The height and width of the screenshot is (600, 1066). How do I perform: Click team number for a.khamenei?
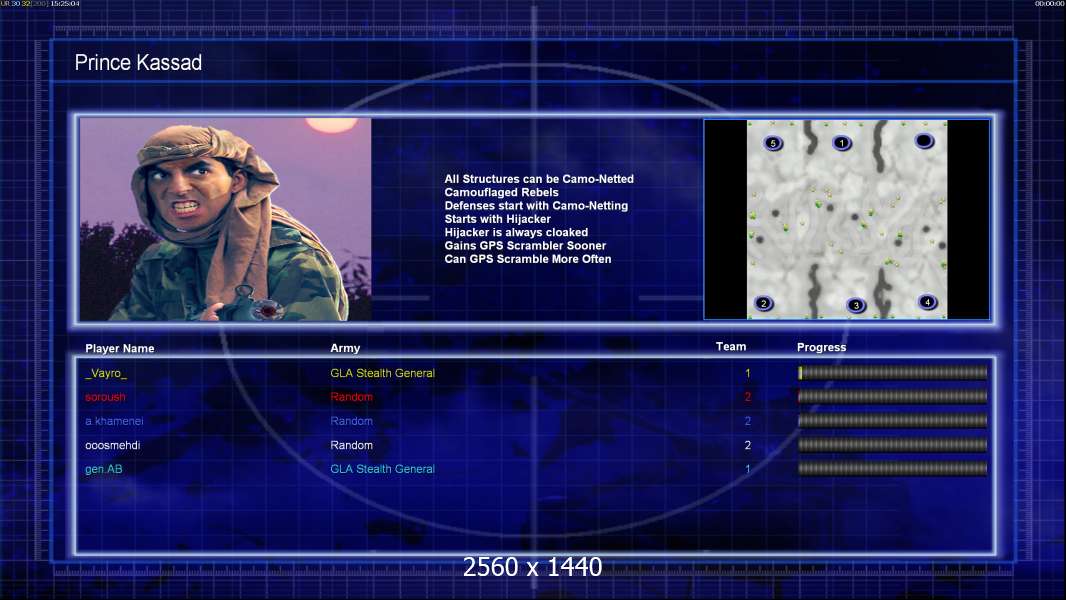tap(748, 421)
